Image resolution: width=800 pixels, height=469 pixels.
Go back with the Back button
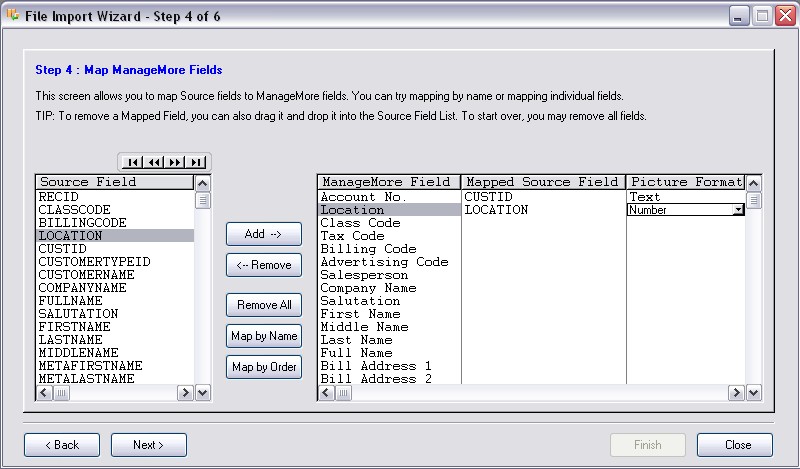click(x=62, y=445)
